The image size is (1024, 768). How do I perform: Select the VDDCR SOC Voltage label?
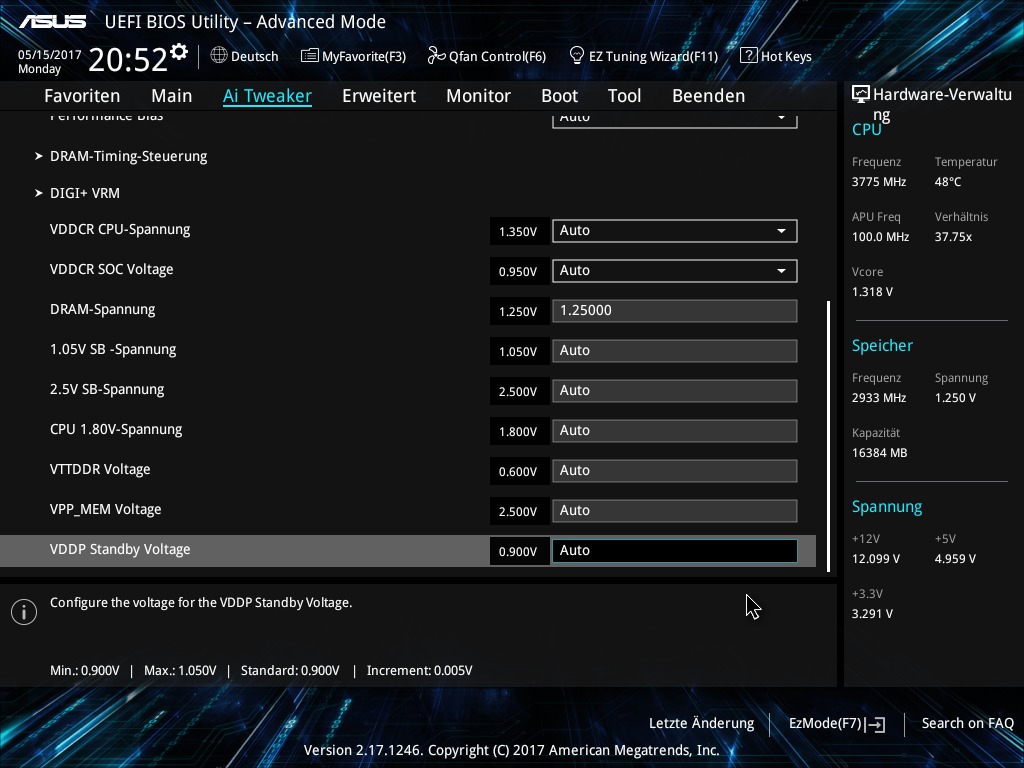(112, 270)
